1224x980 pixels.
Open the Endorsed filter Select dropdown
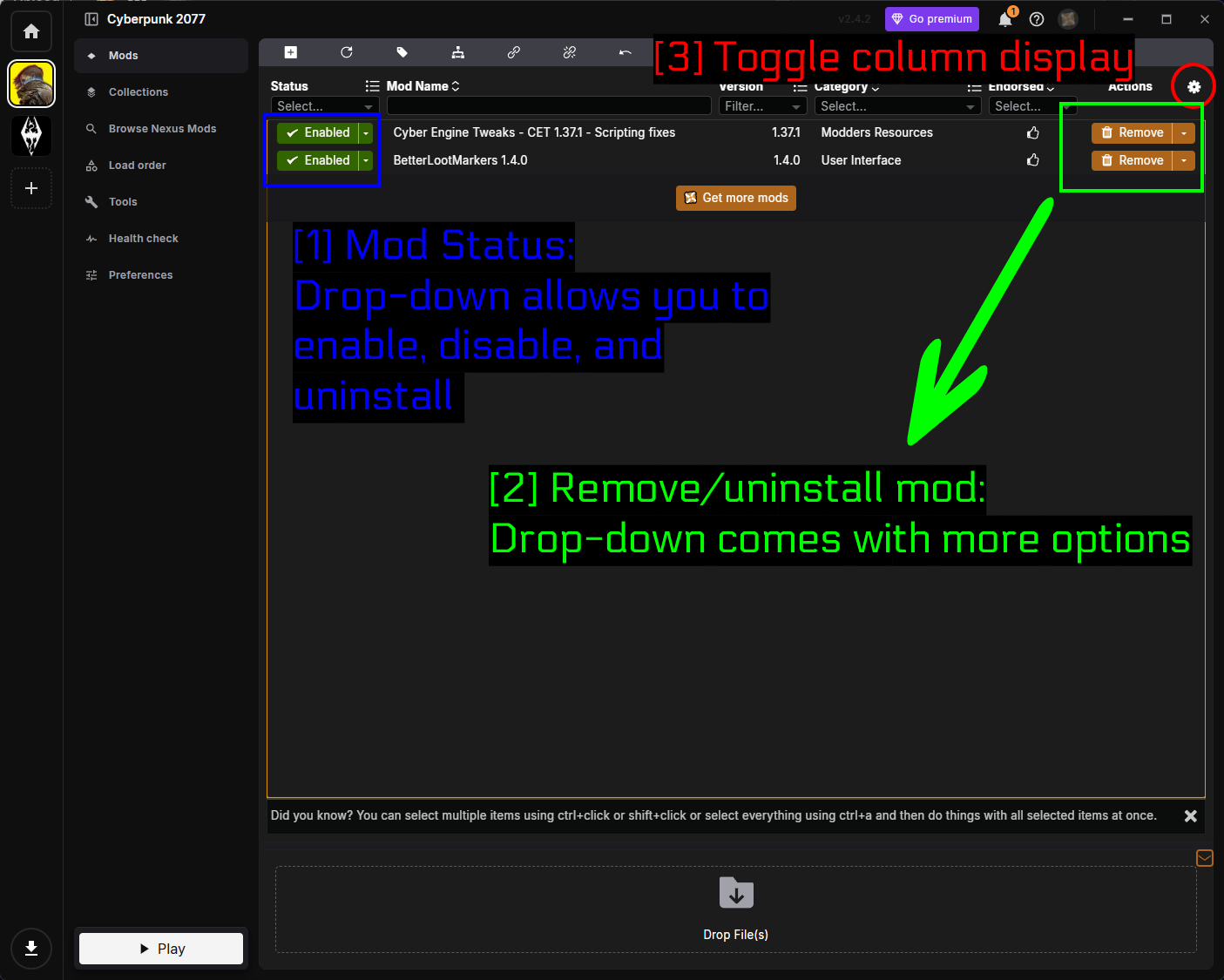tap(1033, 105)
